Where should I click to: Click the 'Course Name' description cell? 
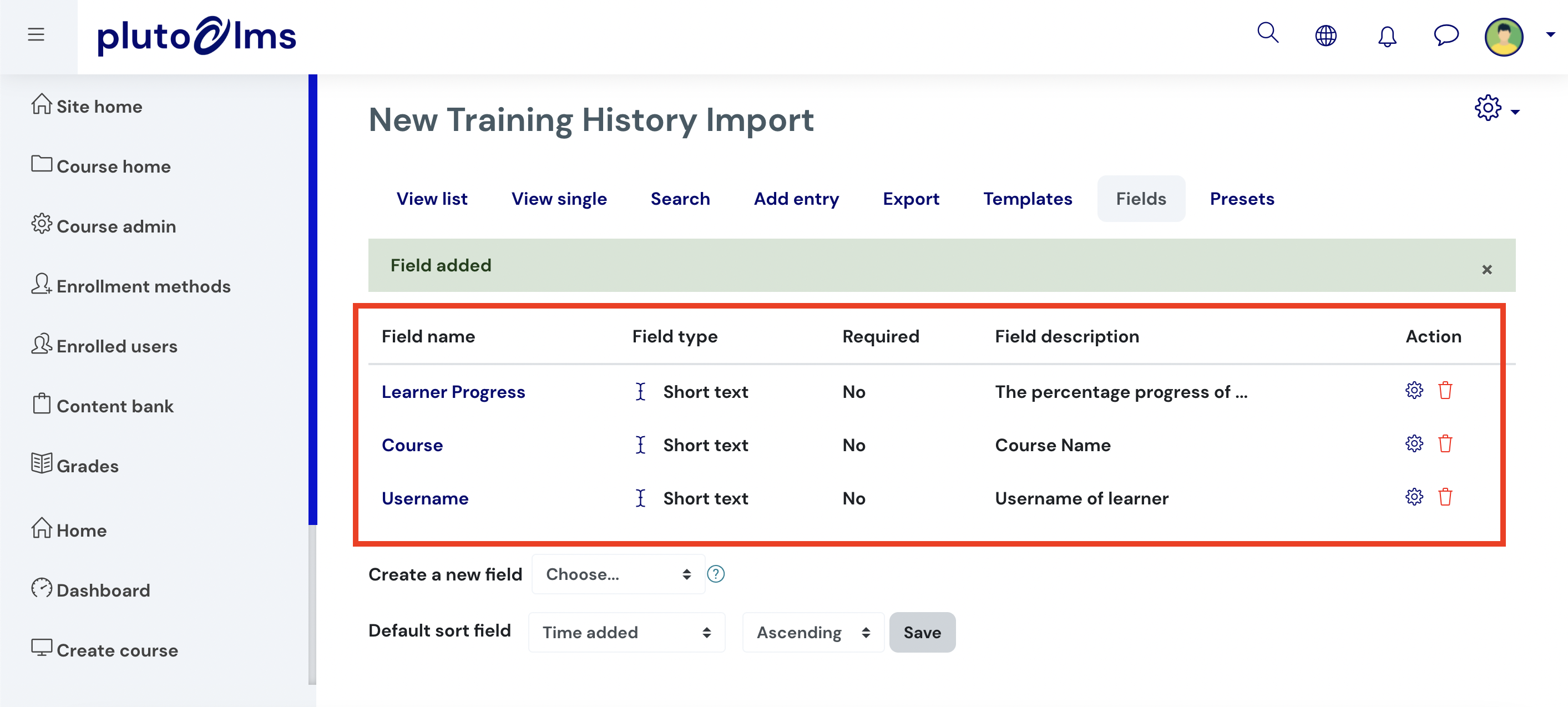pyautogui.click(x=1053, y=445)
